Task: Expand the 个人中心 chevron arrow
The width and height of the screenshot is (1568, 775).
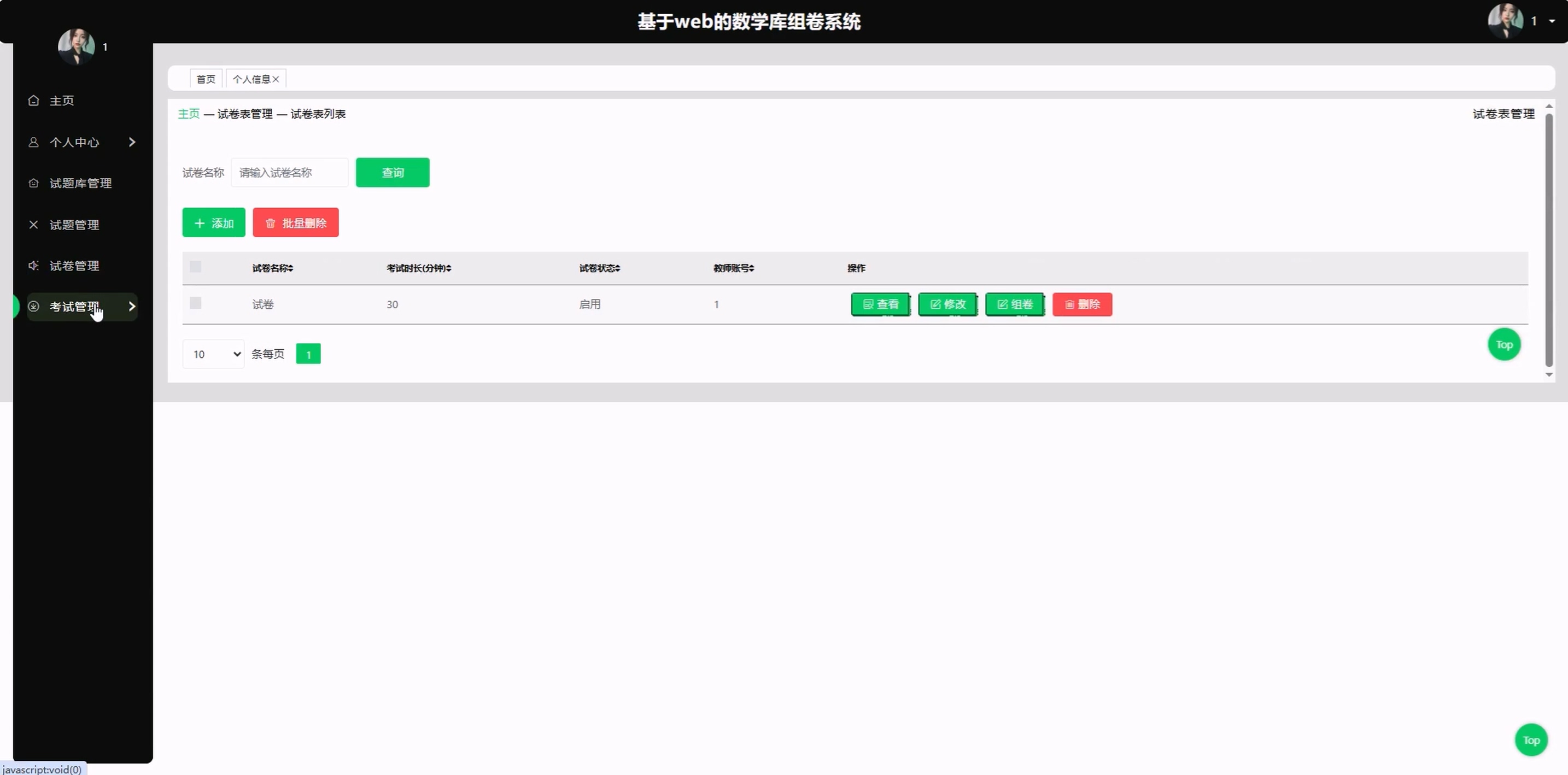Action: point(132,142)
